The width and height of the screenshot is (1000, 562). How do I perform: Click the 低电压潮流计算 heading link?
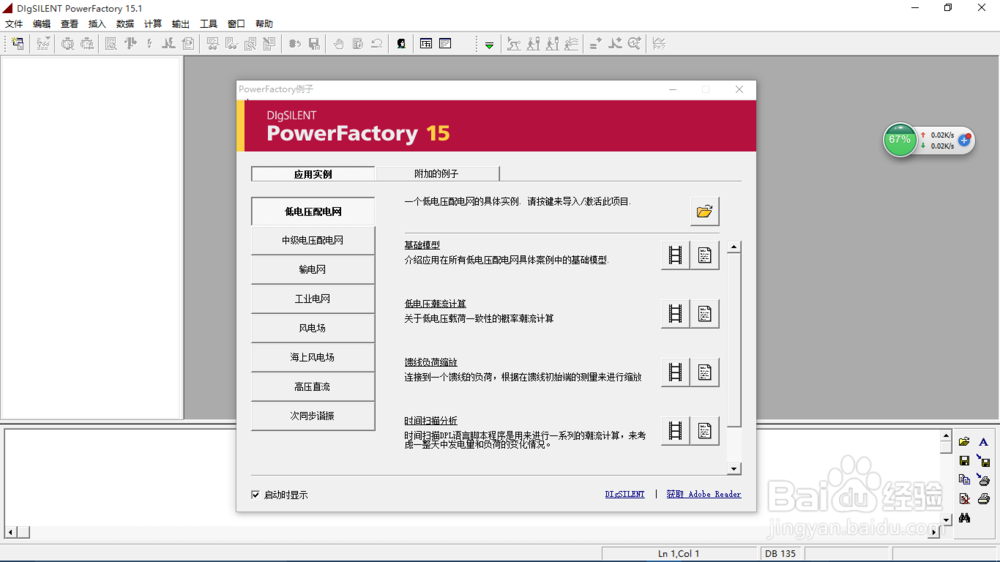pos(435,304)
